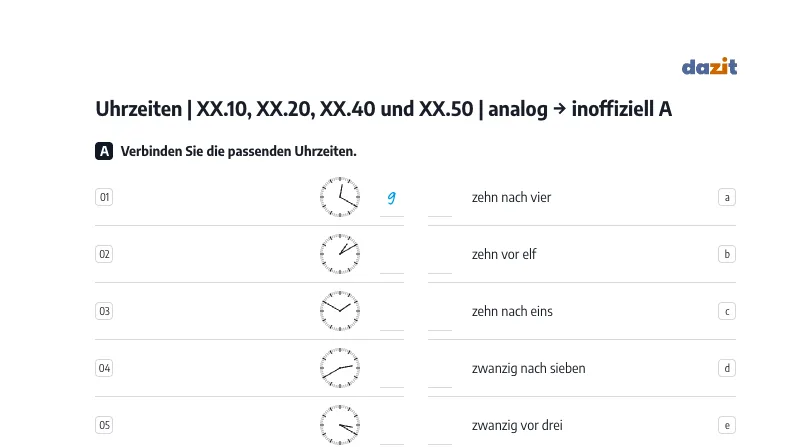Click the handwritten answer g in row 01
The image size is (794, 447).
[391, 197]
